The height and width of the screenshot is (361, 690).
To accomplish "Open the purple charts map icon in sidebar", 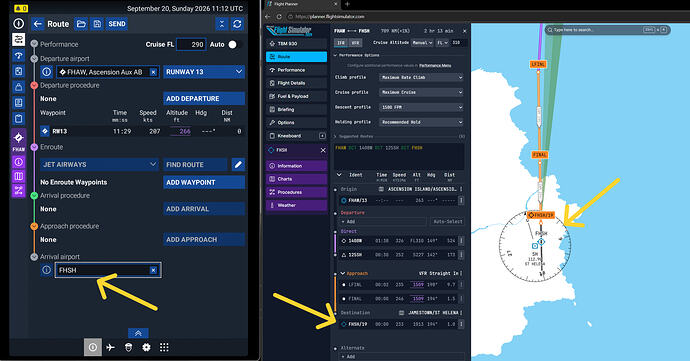I will point(18,176).
